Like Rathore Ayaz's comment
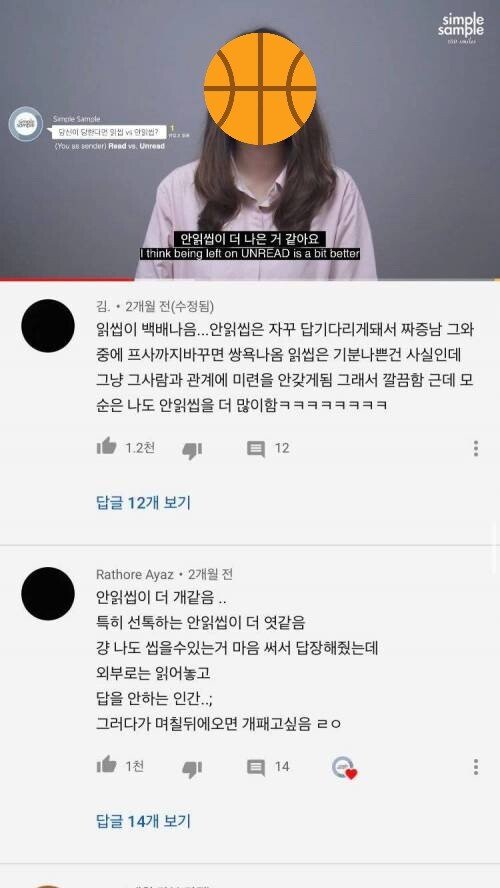This screenshot has height=888, width=500. (x=106, y=765)
